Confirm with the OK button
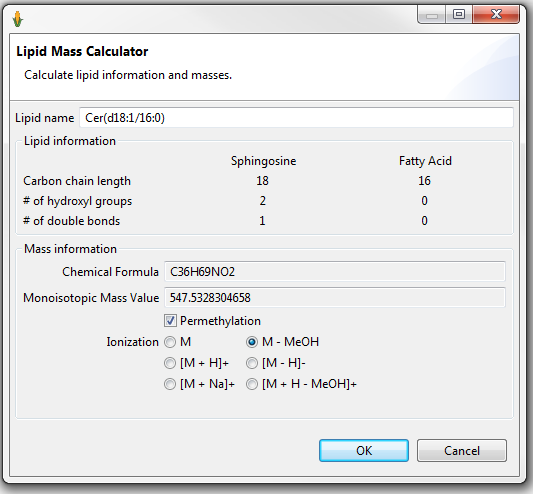This screenshot has width=533, height=494. [364, 450]
